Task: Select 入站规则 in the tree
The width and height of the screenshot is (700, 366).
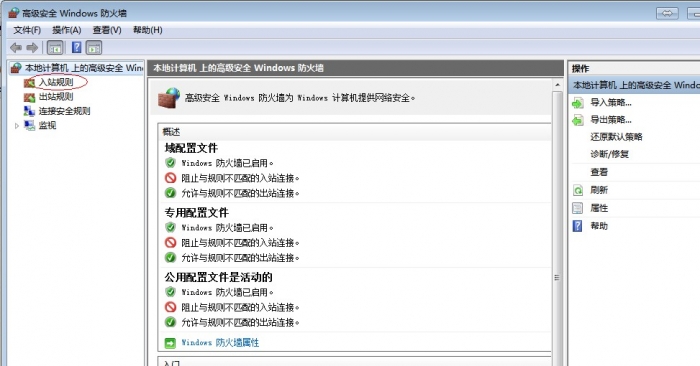Action: 56,82
